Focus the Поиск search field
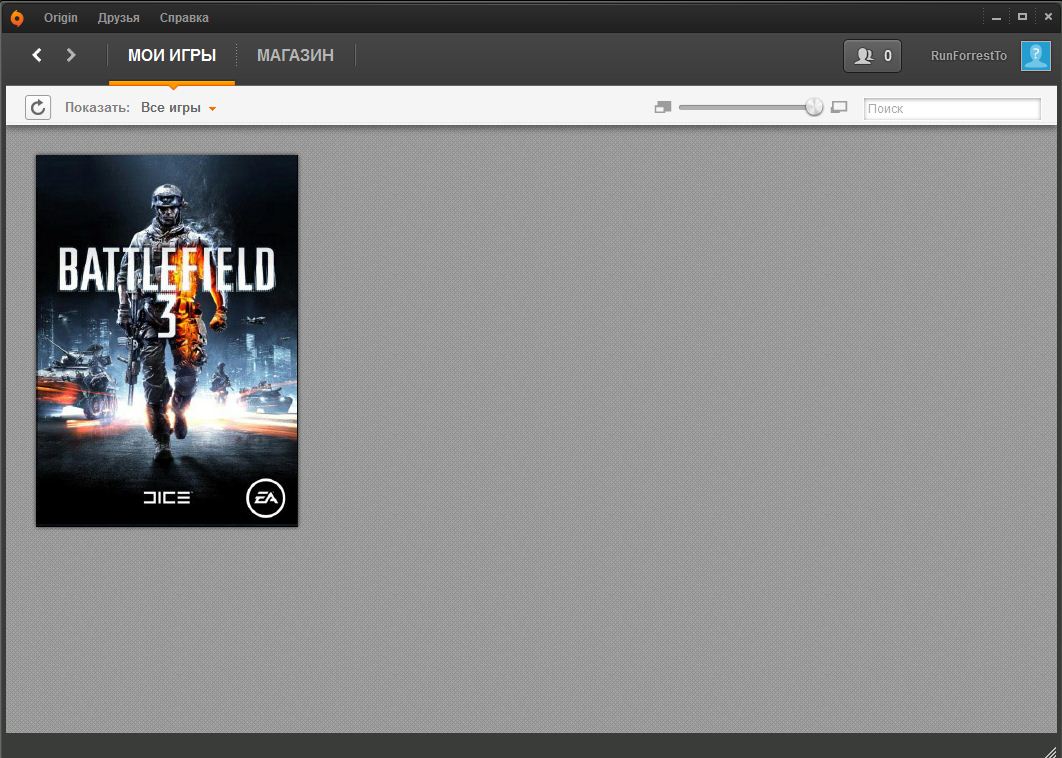The width and height of the screenshot is (1062, 758). tap(952, 108)
